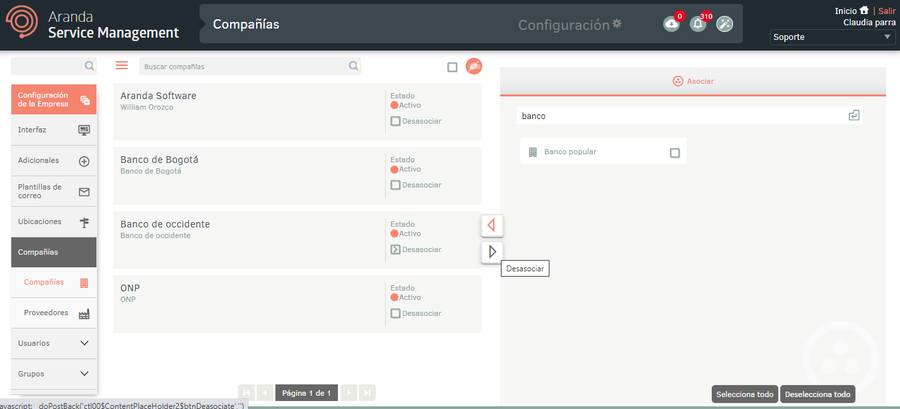This screenshot has width=900, height=409.
Task: Click the Inicio link
Action: pyautogui.click(x=846, y=11)
